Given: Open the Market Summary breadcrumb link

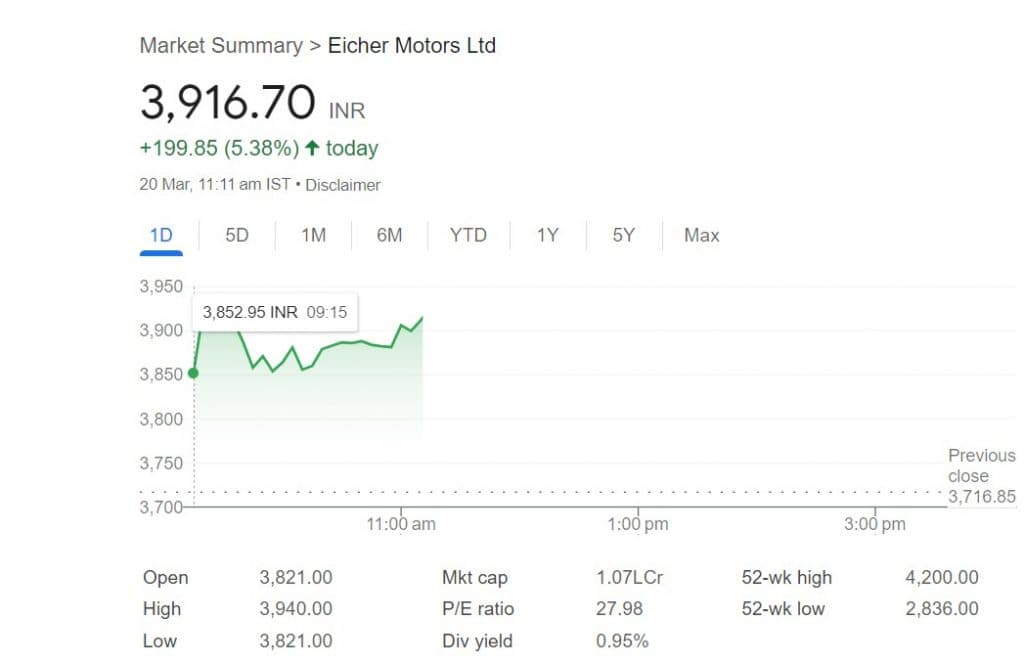Looking at the screenshot, I should click(219, 45).
